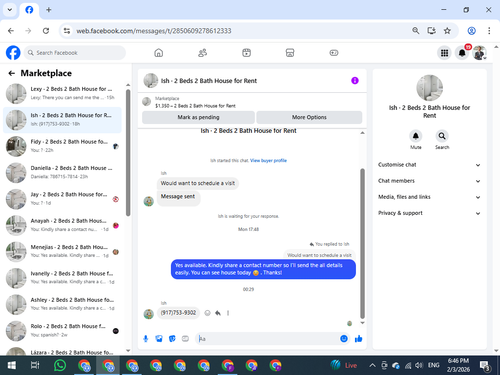Screen dimensions: 500x375
Task: Click the purple conversation info icon
Action: tap(355, 81)
